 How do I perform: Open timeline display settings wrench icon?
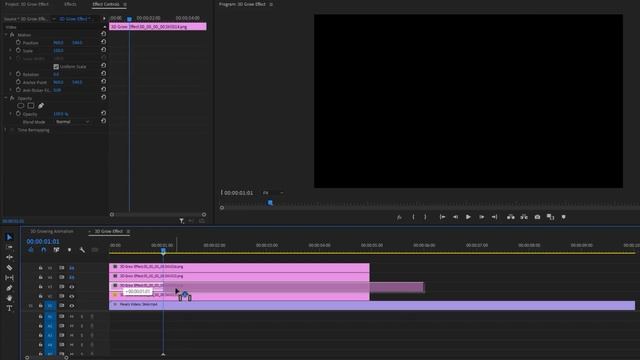click(x=82, y=250)
